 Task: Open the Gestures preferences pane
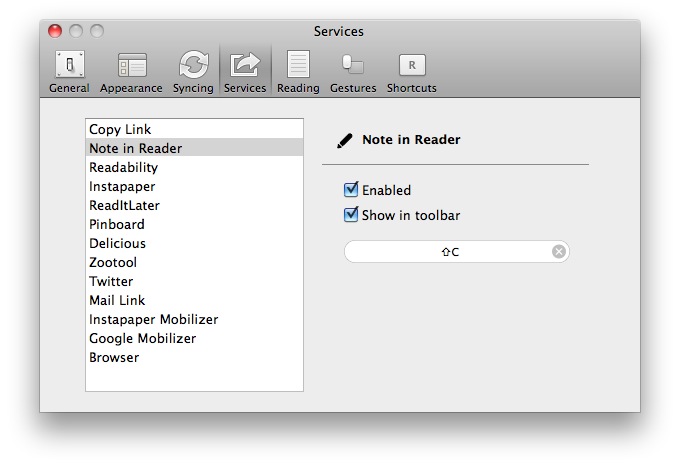coord(353,71)
